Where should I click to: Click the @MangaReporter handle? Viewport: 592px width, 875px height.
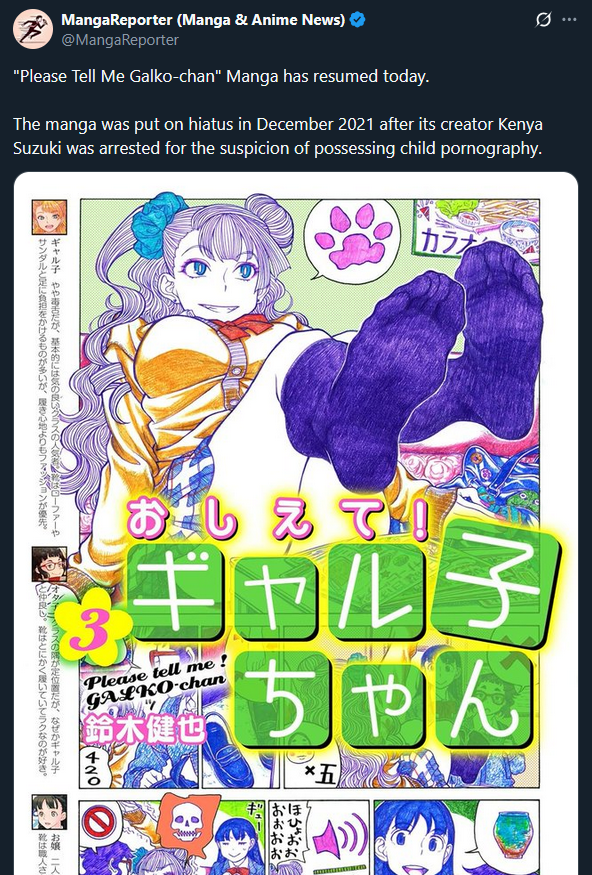pyautogui.click(x=120, y=40)
